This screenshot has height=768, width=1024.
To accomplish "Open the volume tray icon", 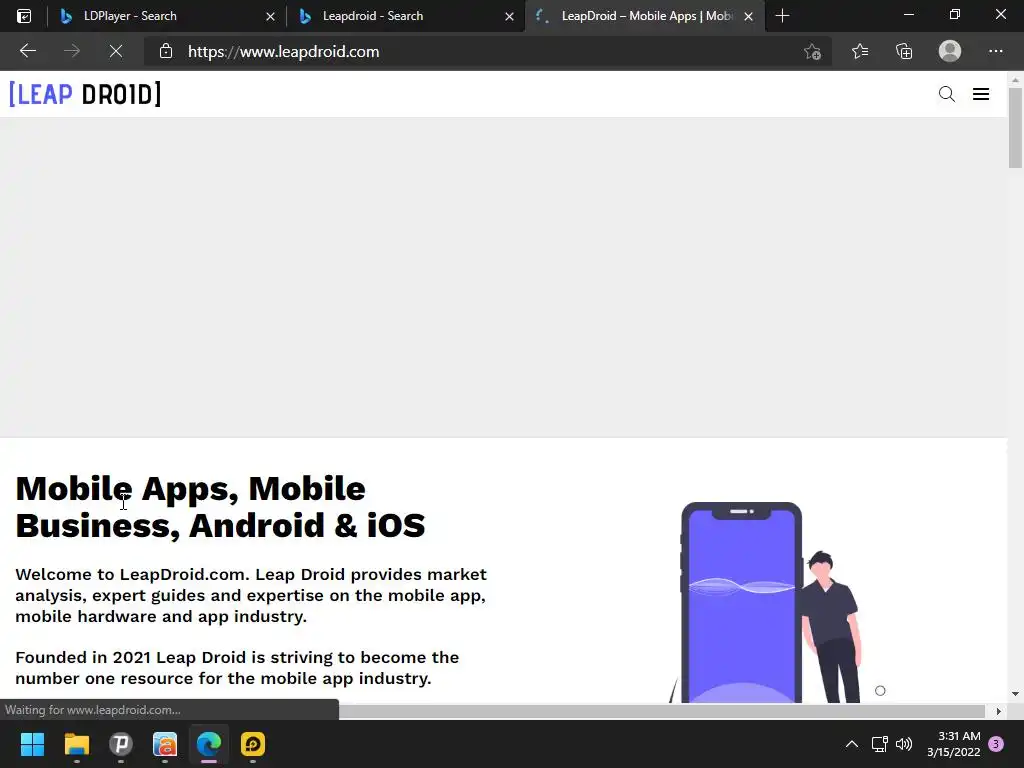I will [x=904, y=744].
